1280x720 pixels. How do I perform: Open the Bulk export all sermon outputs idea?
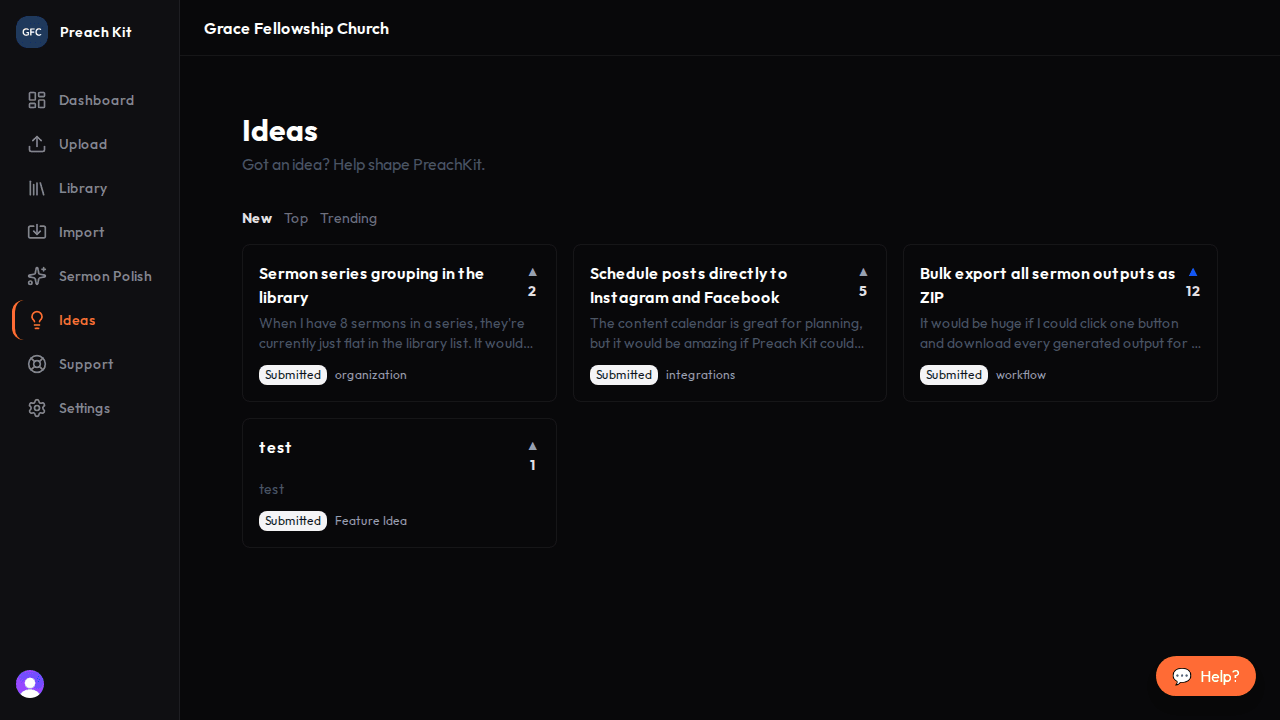pos(1047,285)
